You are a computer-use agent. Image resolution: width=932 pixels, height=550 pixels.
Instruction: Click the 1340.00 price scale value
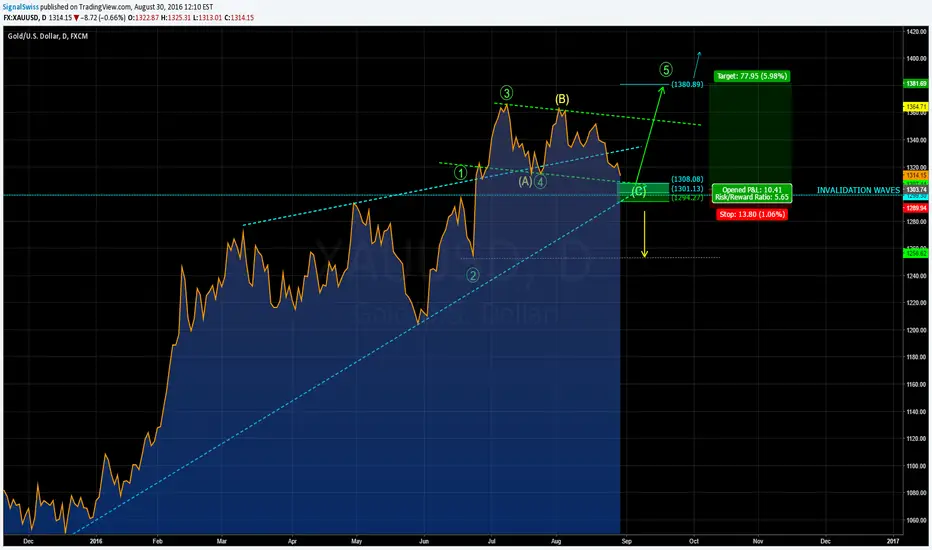[x=916, y=140]
